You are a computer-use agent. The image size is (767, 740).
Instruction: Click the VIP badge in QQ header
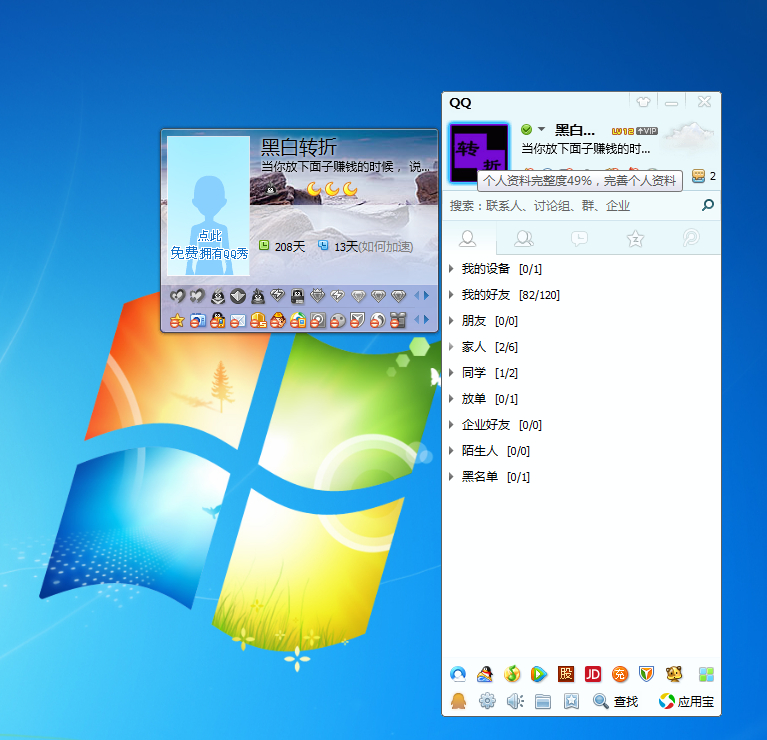(x=647, y=131)
